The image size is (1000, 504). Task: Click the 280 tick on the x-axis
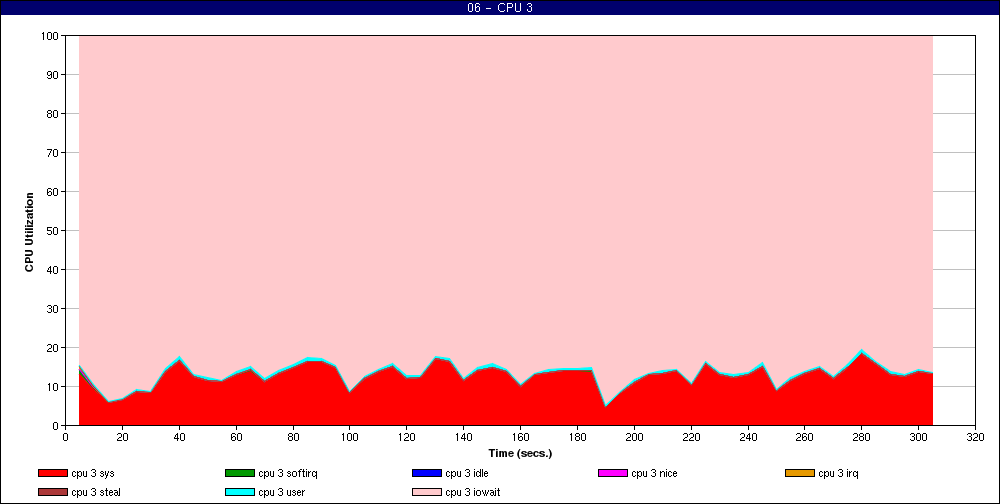862,437
